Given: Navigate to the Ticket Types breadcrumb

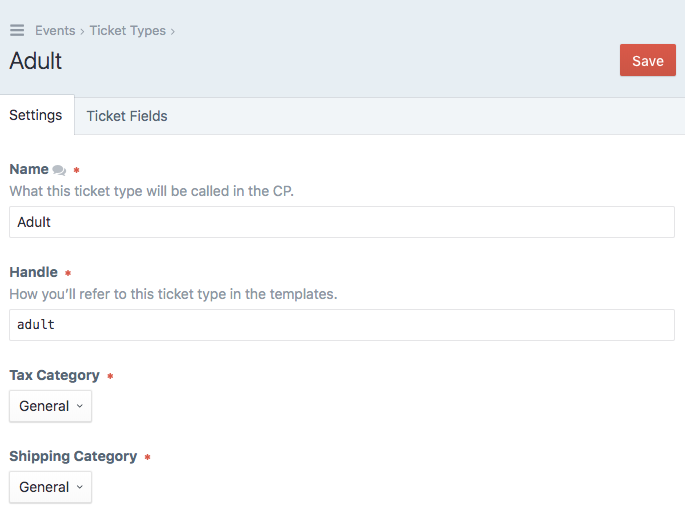Looking at the screenshot, I should pyautogui.click(x=128, y=31).
